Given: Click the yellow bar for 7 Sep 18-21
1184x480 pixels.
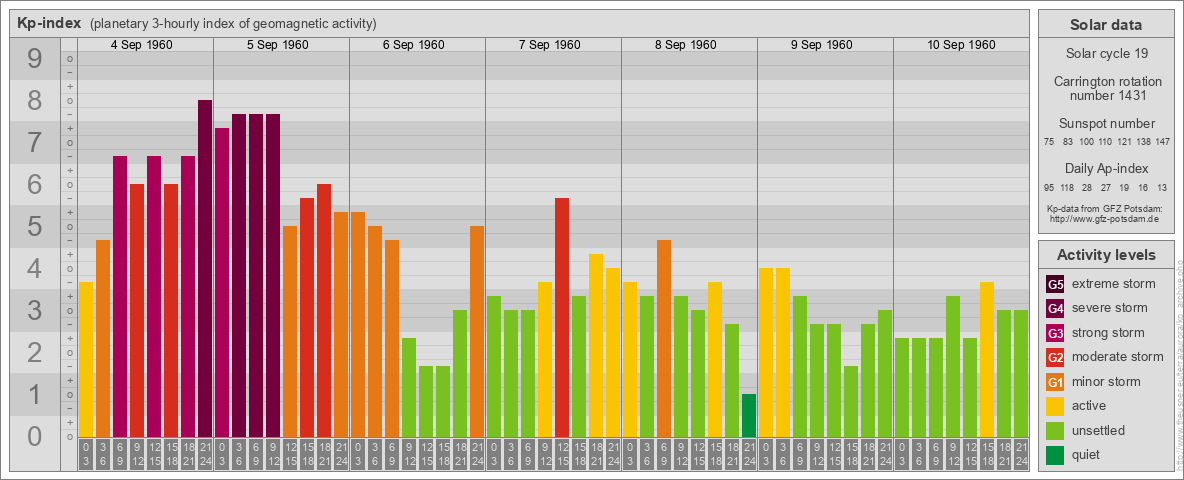Looking at the screenshot, I should tap(596, 345).
